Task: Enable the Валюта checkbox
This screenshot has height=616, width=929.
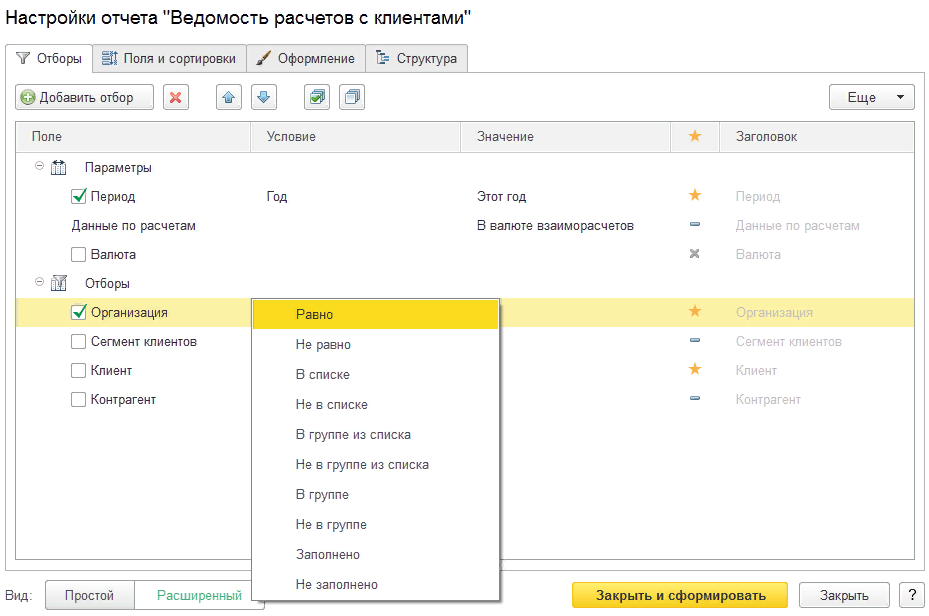Action: pos(80,255)
